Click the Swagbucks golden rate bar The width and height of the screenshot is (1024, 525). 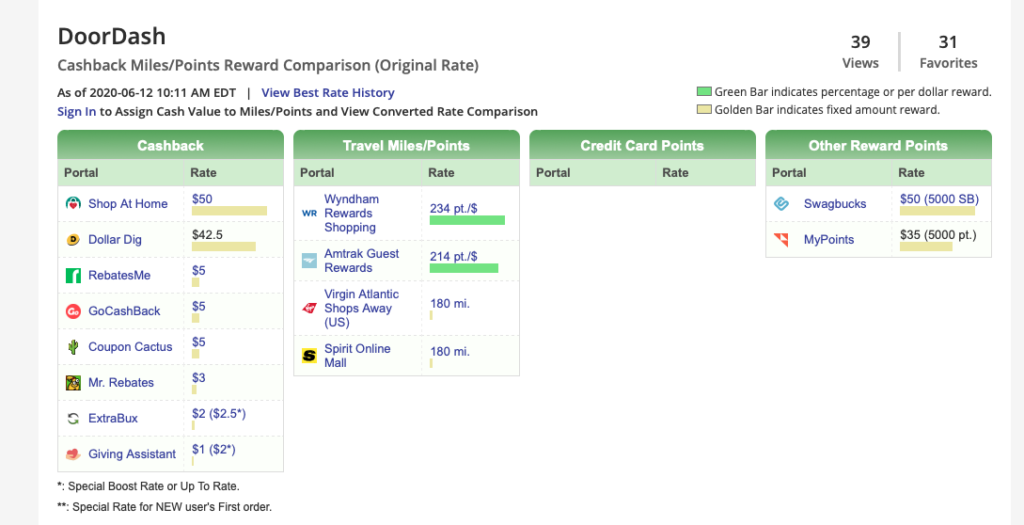(x=937, y=210)
